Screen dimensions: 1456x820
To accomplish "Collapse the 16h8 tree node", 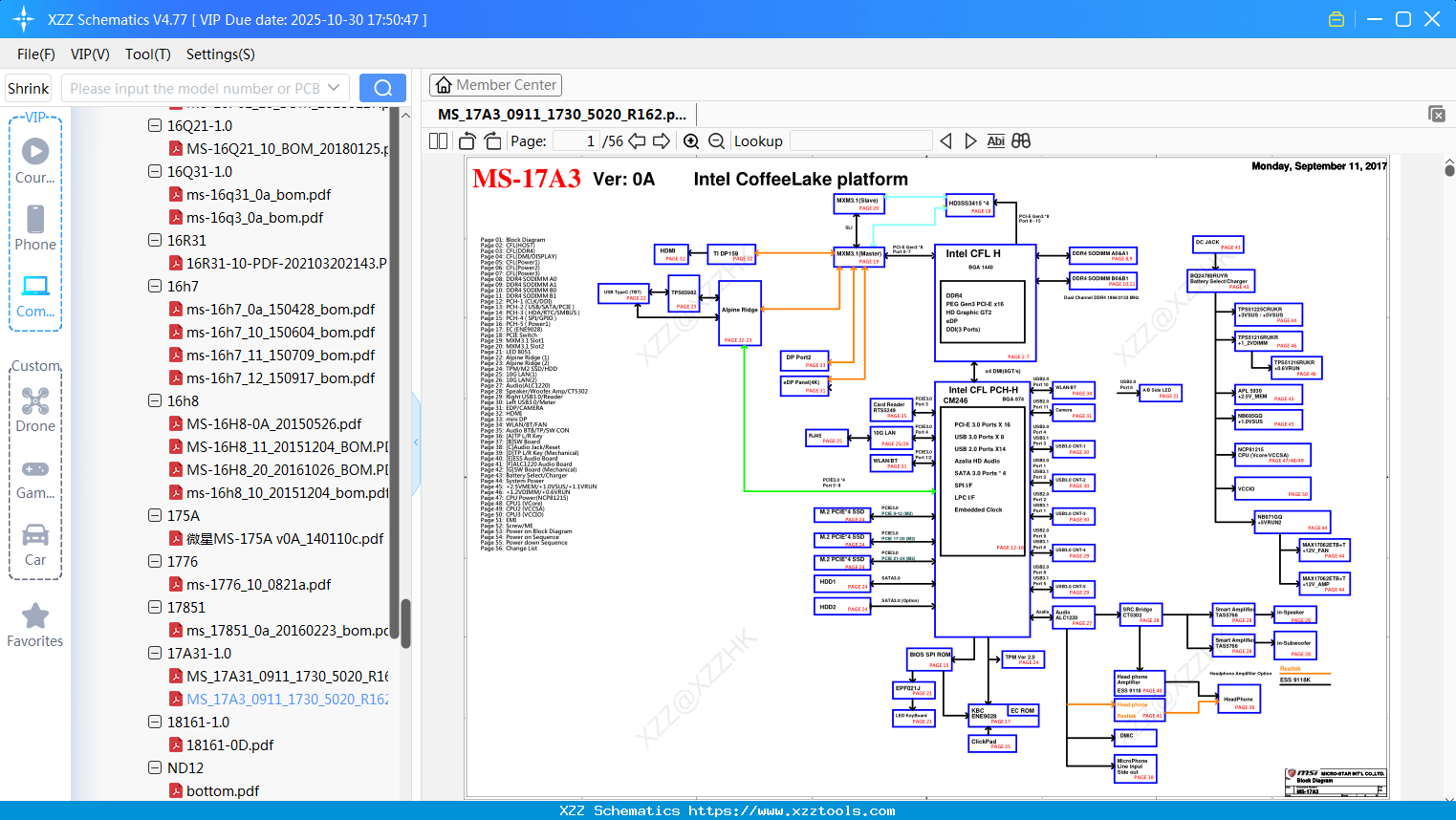I will coord(155,400).
